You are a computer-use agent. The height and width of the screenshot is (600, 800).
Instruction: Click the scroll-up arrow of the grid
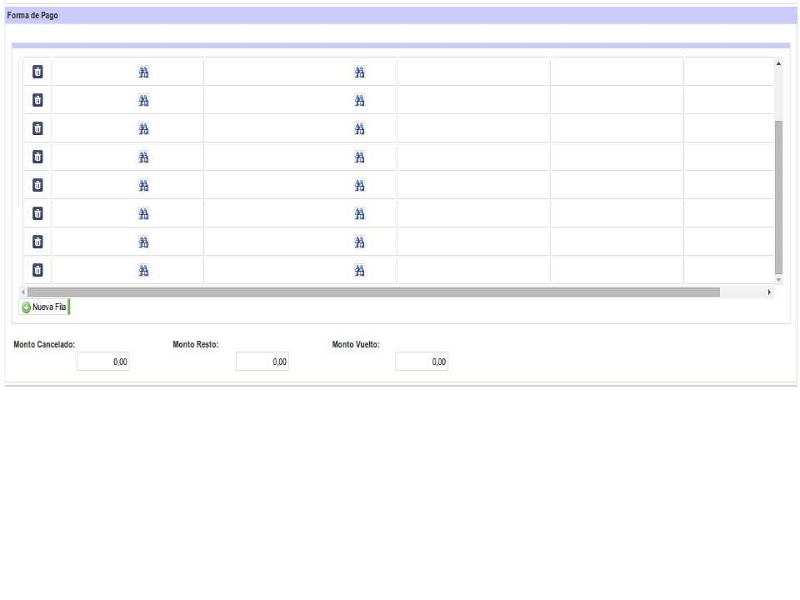779,64
